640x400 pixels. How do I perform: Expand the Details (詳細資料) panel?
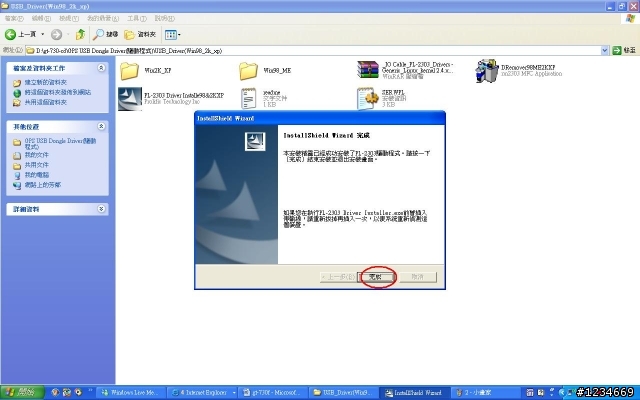[x=101, y=209]
